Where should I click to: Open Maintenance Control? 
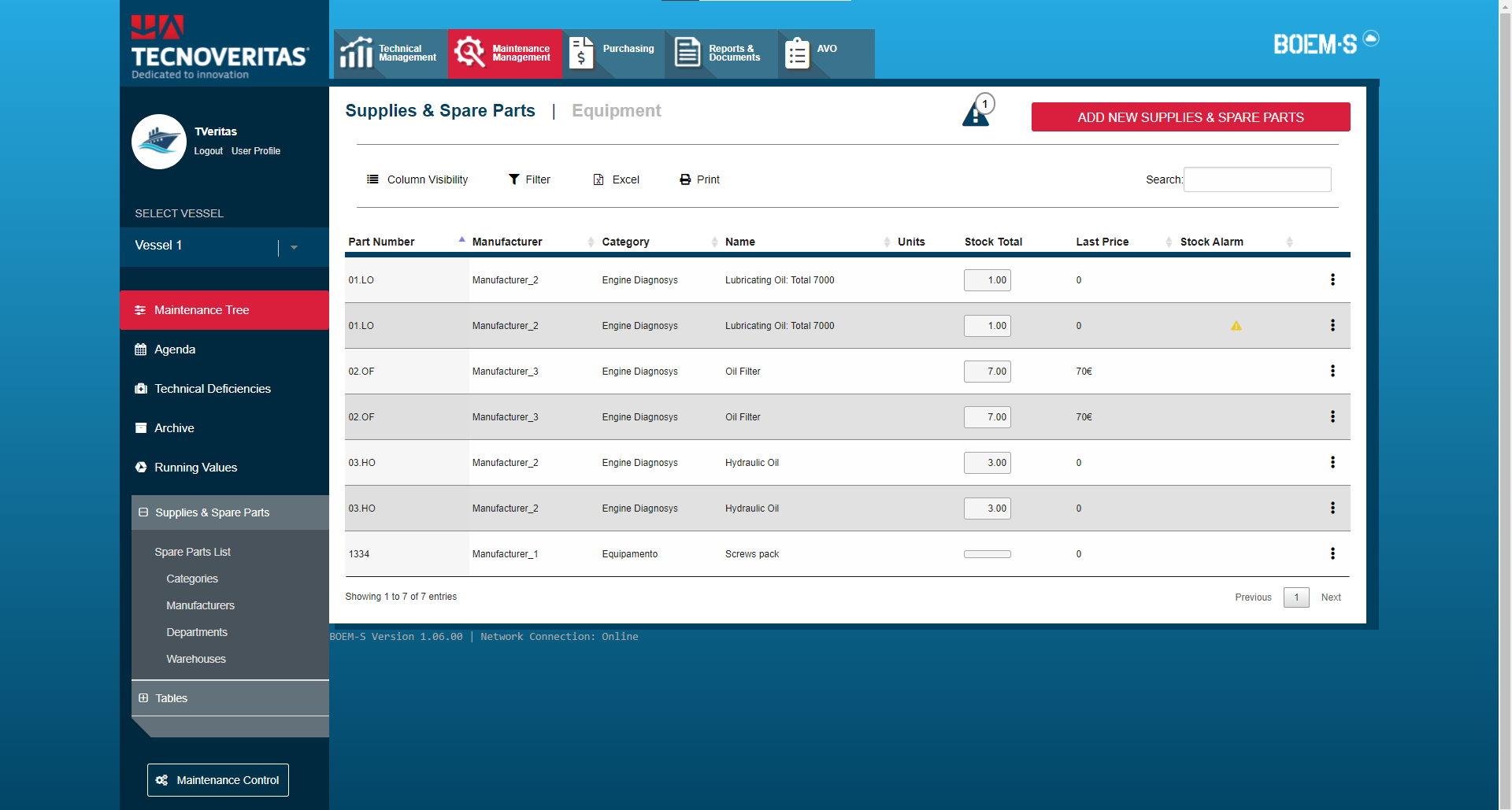tap(217, 779)
